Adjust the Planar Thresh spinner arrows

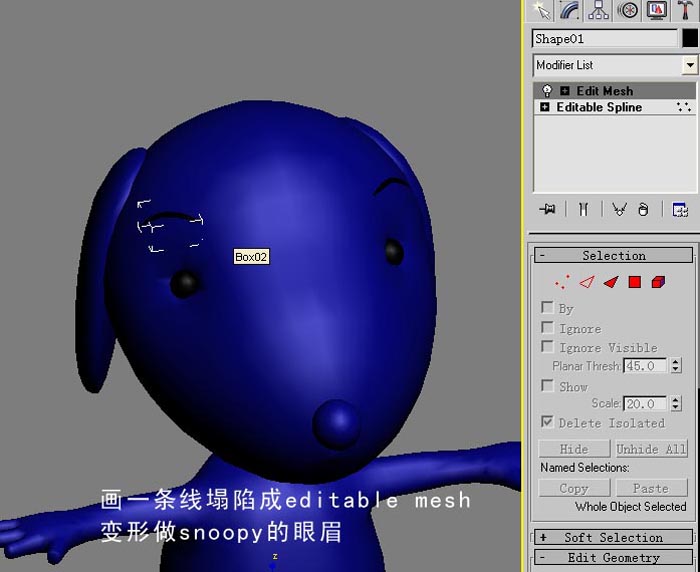[676, 366]
